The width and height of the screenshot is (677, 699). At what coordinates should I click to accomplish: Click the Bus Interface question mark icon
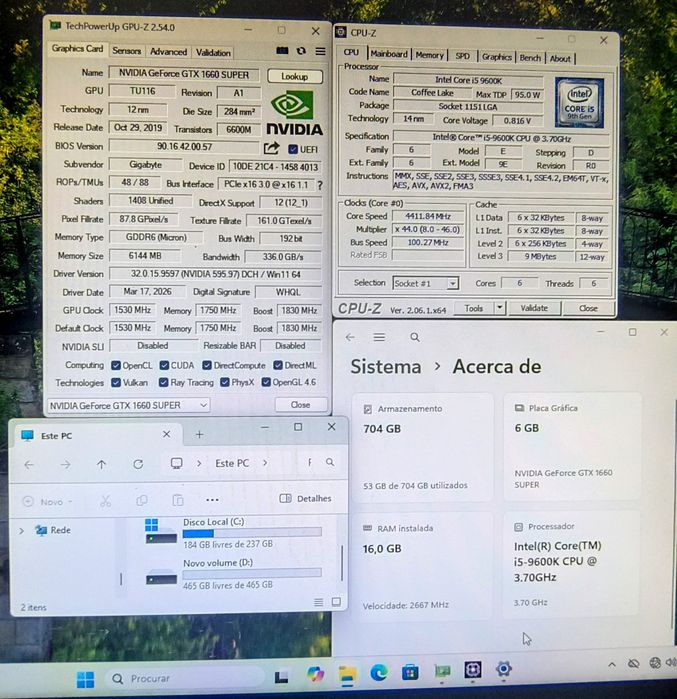(320, 185)
